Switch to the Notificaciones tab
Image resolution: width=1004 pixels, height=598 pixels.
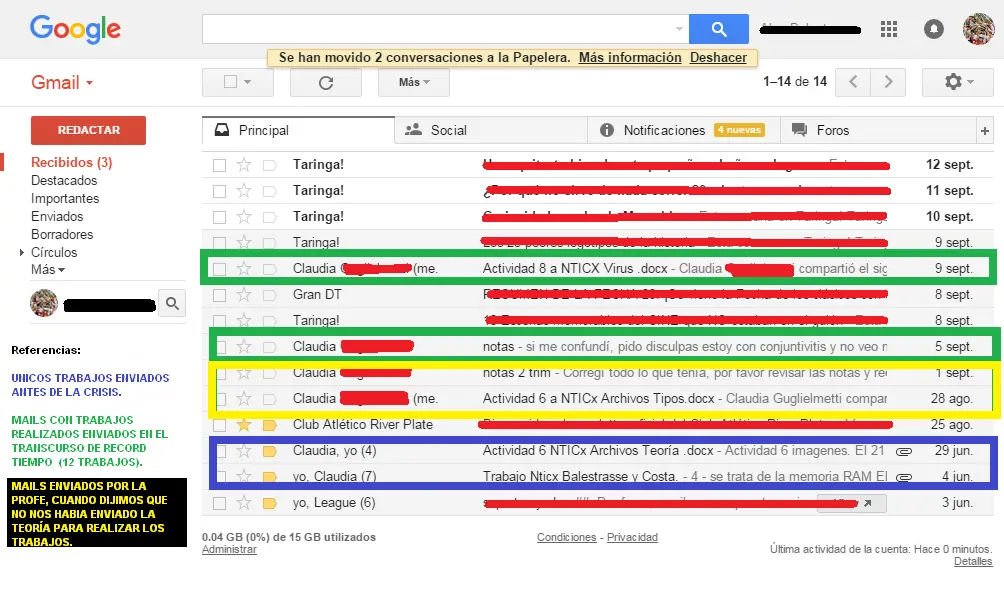(x=684, y=131)
